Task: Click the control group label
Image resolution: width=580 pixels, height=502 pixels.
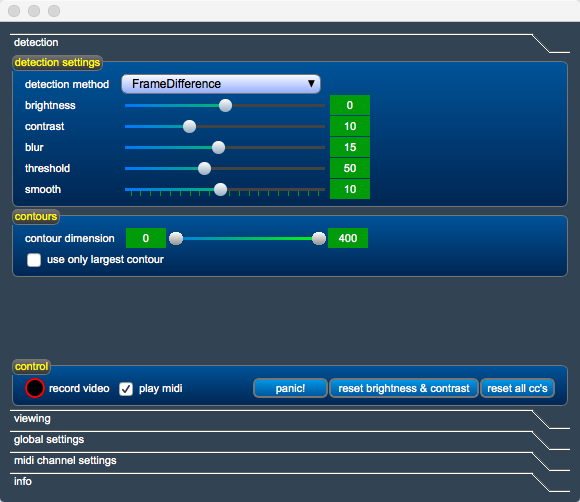Action: pos(31,367)
